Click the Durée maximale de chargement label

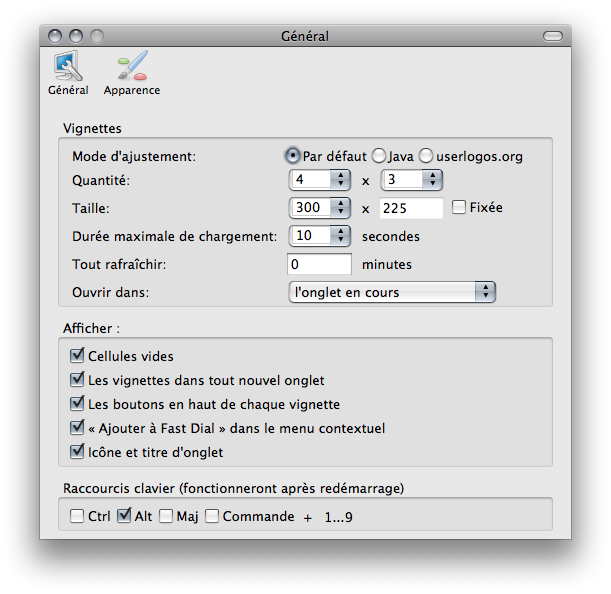click(x=175, y=237)
